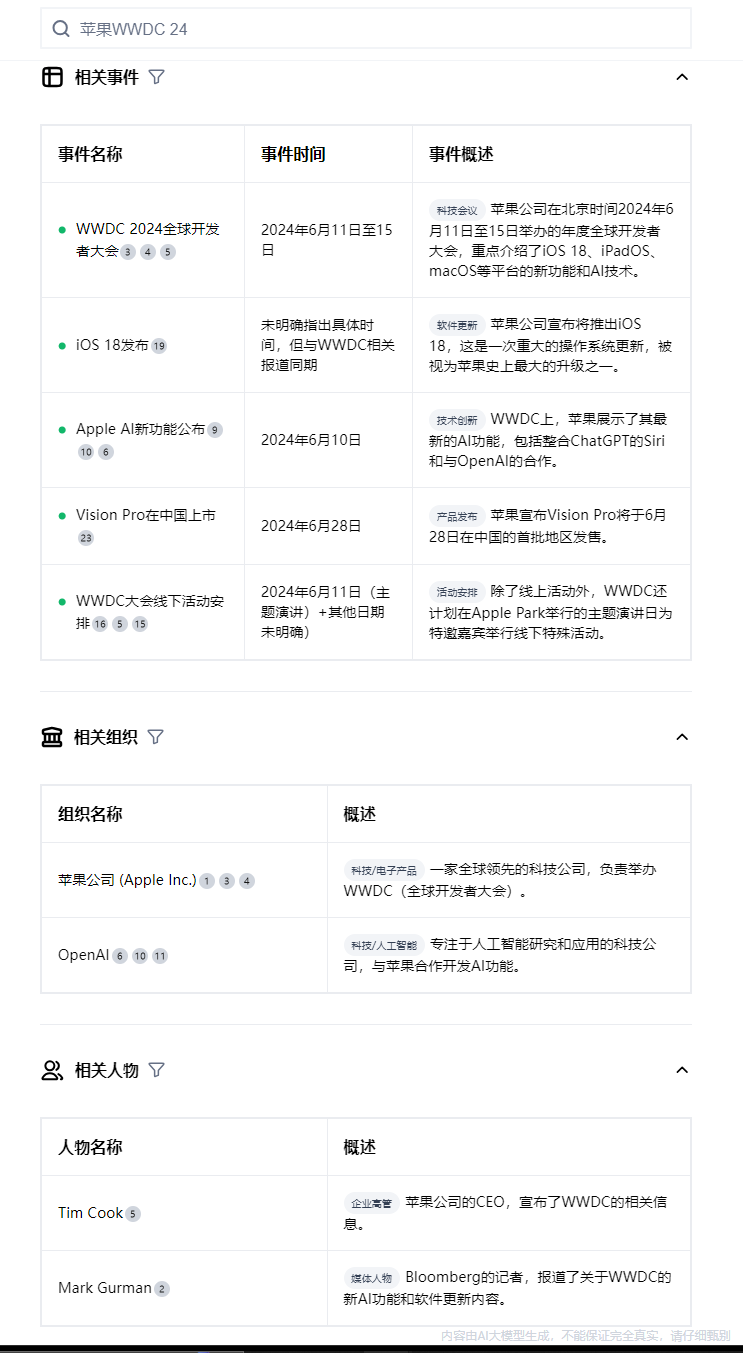Select the Apple AI新功能公布 event name

(140, 429)
